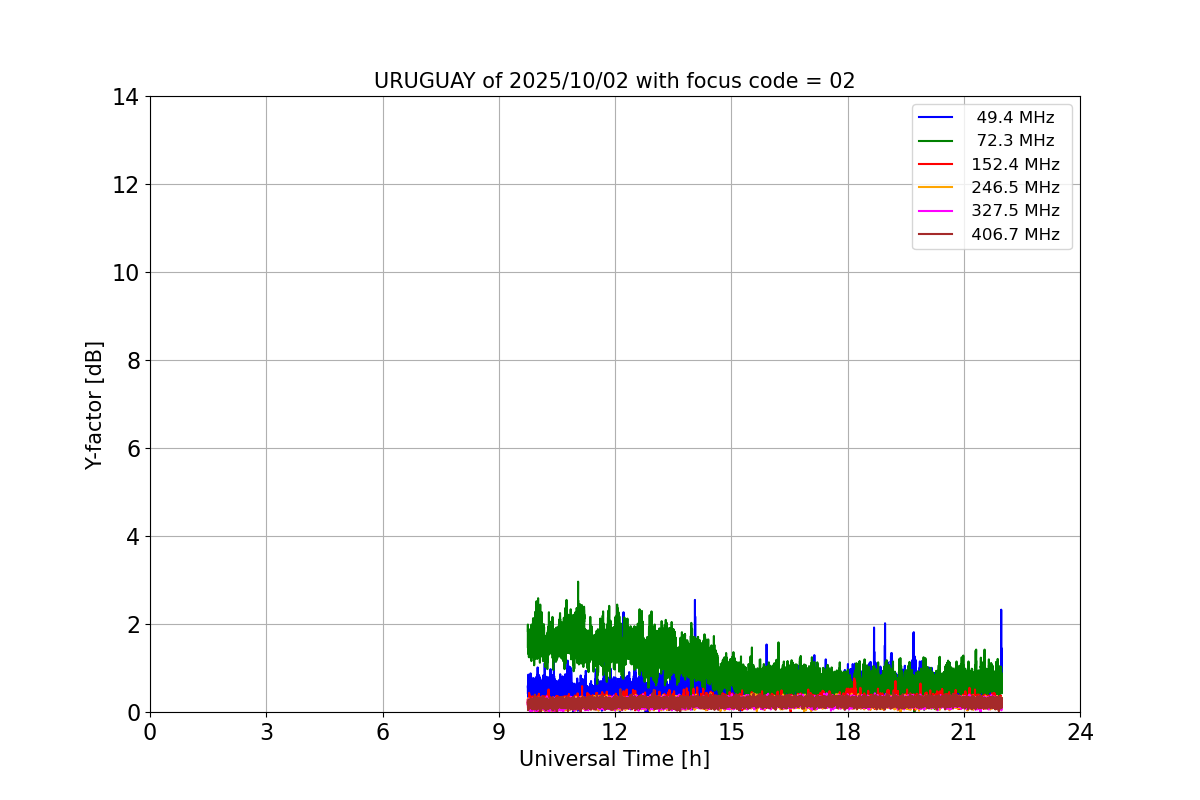Select the 49.4 MHz legend label
This screenshot has width=1200, height=800.
tap(1015, 118)
